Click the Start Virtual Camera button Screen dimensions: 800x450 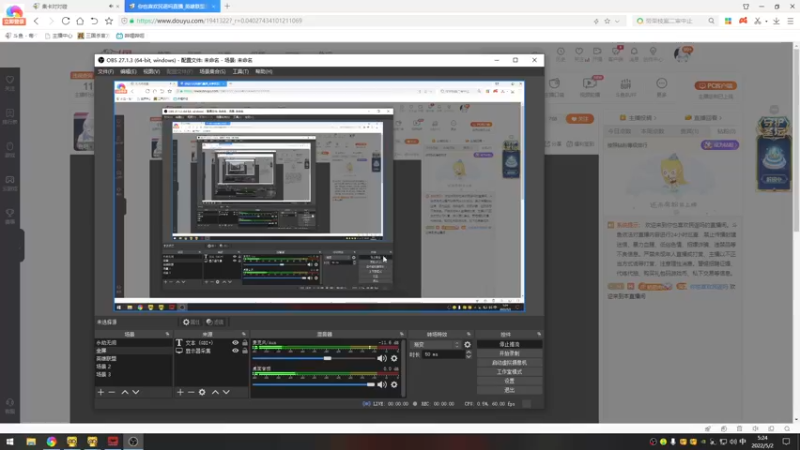509,363
